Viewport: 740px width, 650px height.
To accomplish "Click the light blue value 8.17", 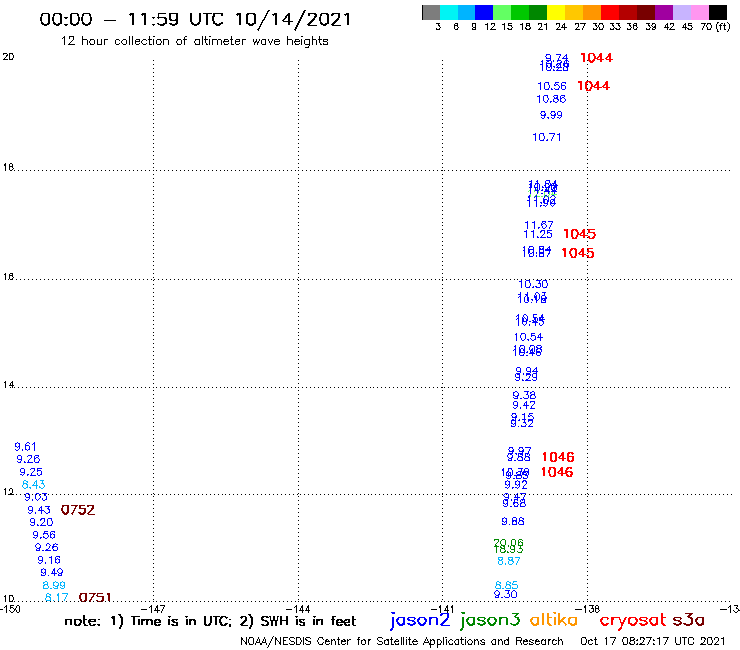I will (x=57, y=598).
